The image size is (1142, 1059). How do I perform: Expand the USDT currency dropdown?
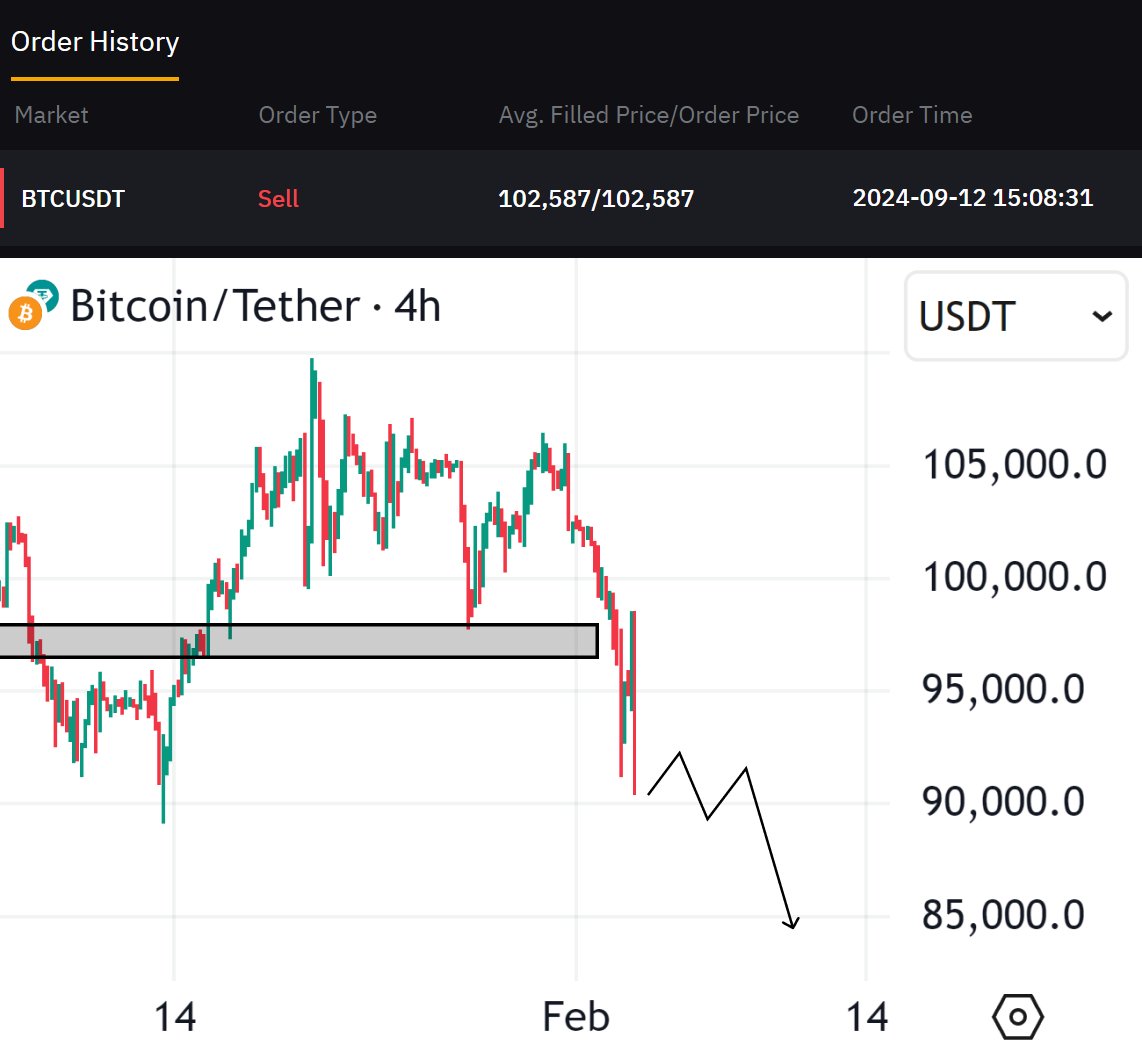(1016, 316)
